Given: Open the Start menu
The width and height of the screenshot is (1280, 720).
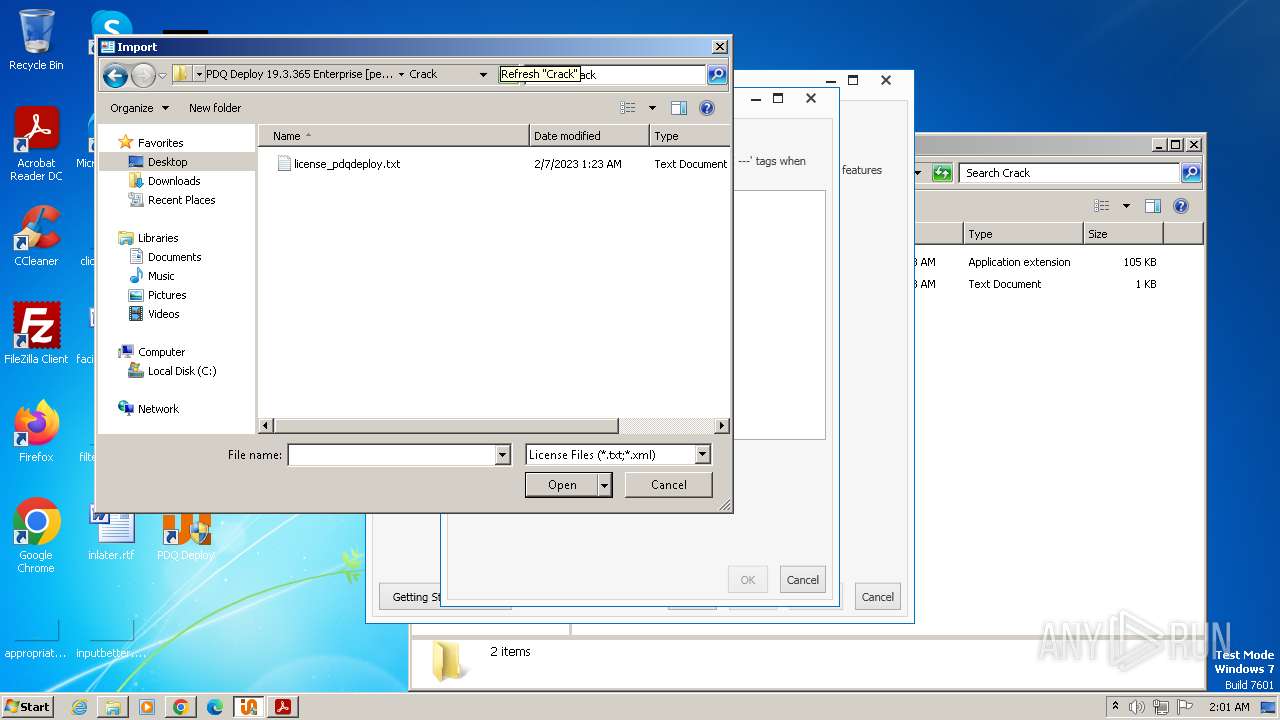Looking at the screenshot, I should [28, 707].
